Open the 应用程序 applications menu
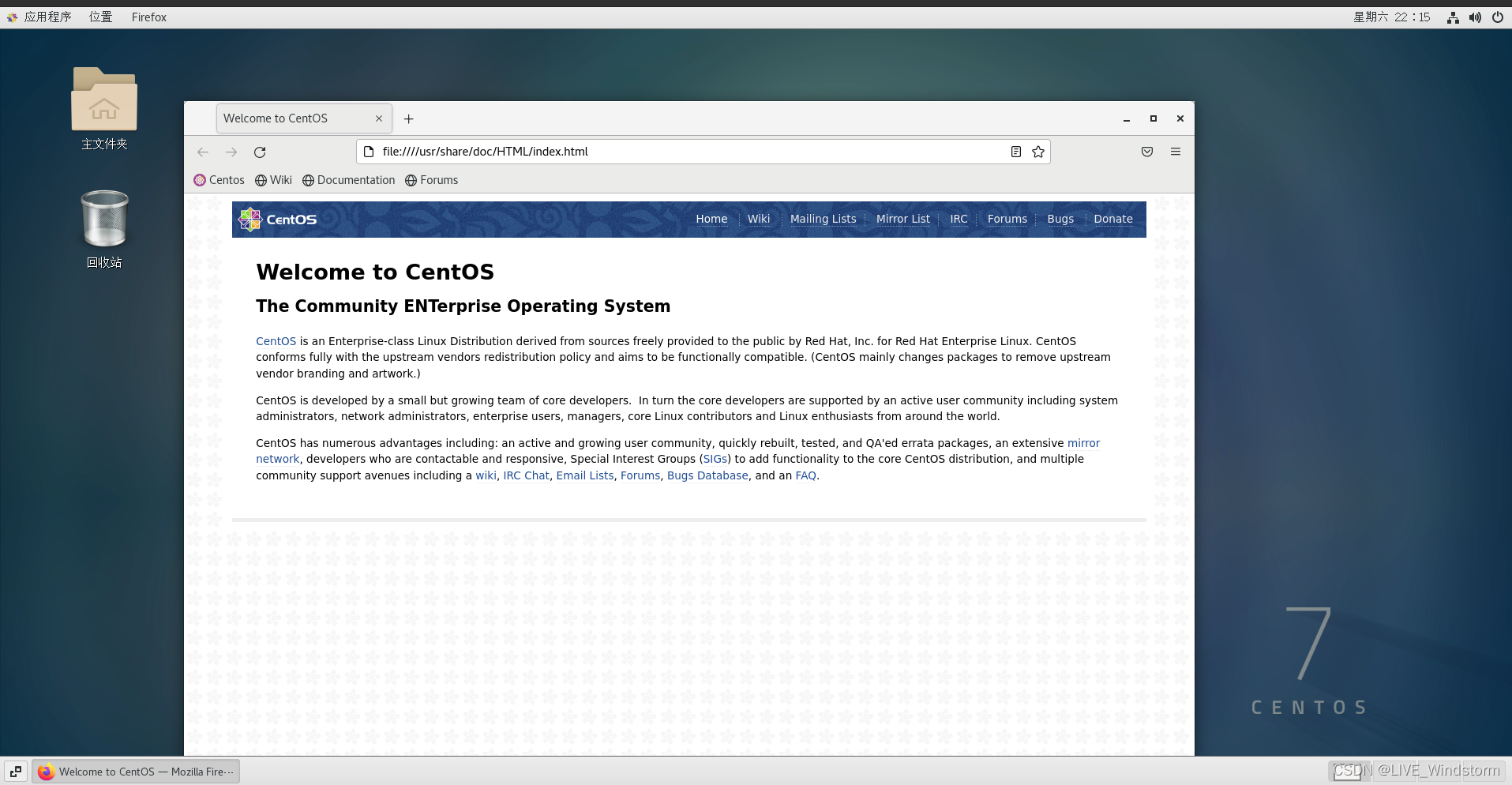 (x=39, y=17)
